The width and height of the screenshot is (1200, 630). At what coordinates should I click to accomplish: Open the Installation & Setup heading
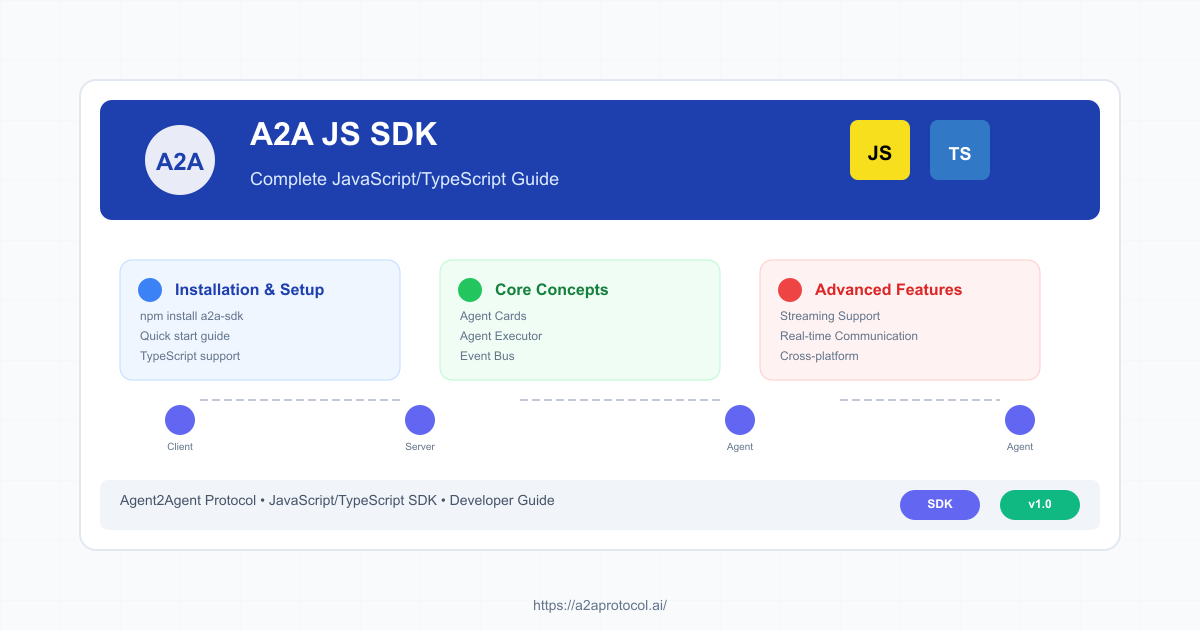point(249,290)
